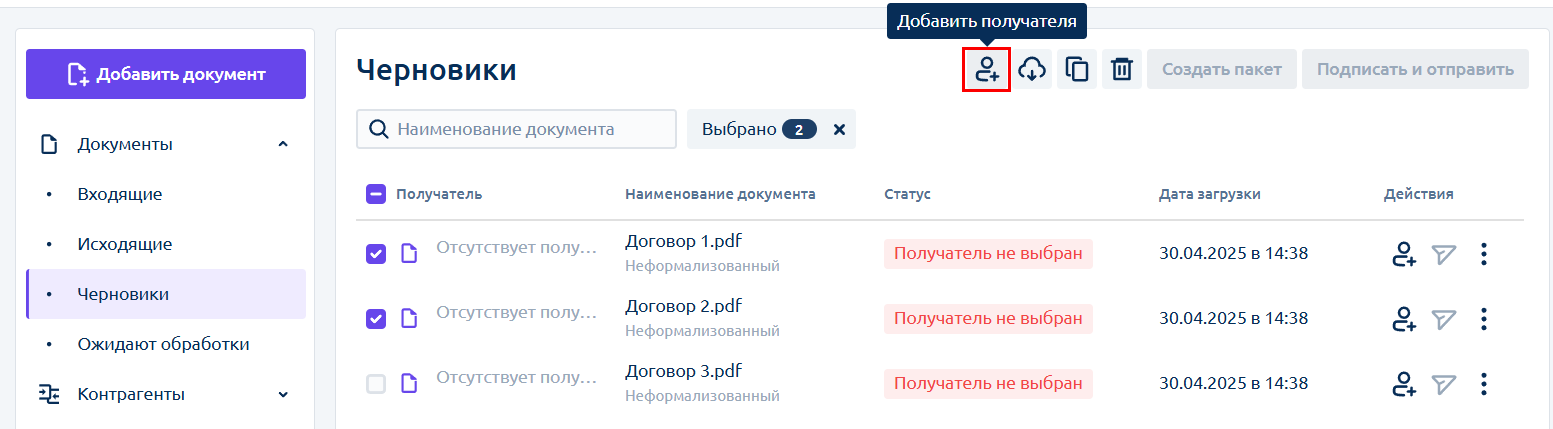Click document file icon in Договор 1.pdf row
This screenshot has height=429, width=1553.
[408, 254]
